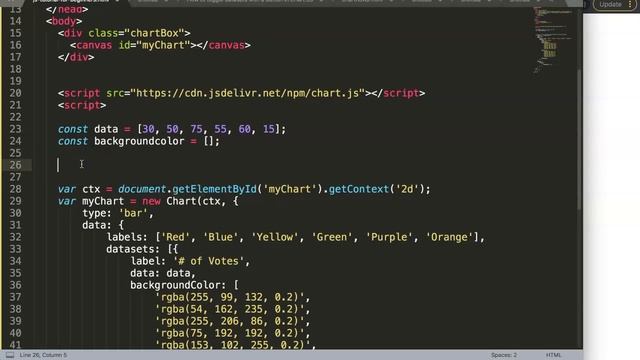
Task: Click the value 30 in the data array
Action: [148, 129]
